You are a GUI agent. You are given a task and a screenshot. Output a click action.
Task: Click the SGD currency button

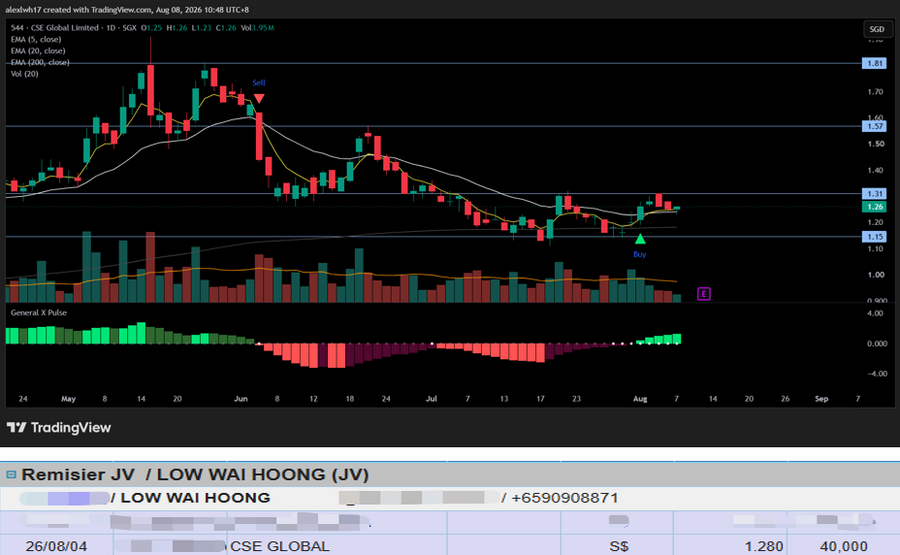876,29
